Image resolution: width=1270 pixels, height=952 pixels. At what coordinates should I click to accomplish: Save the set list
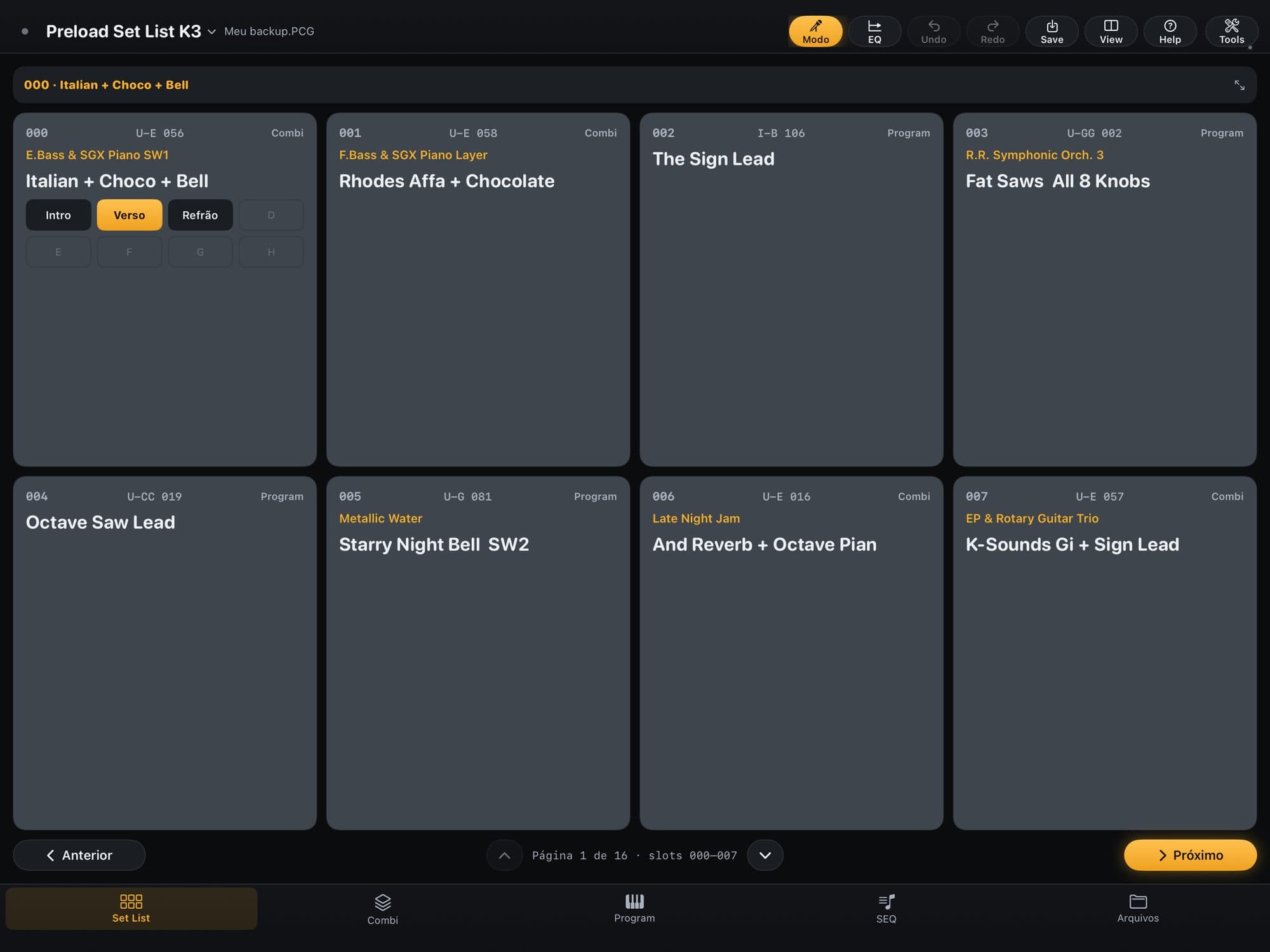1052,31
